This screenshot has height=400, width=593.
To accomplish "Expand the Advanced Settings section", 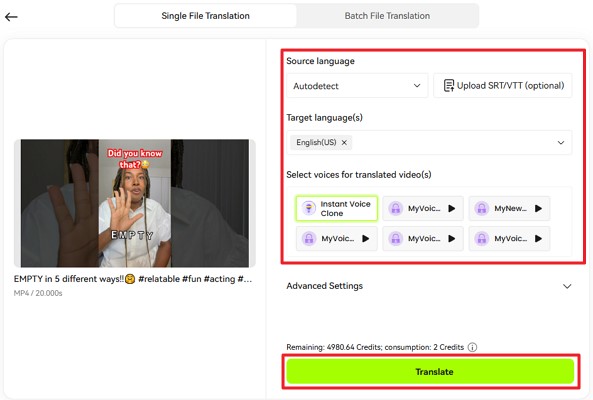I will (x=429, y=286).
